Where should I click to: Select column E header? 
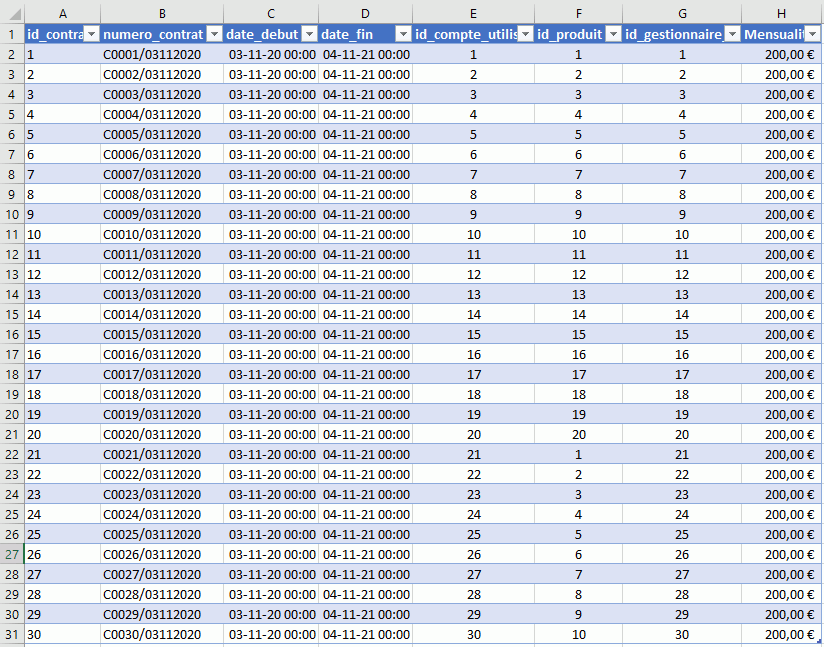473,14
